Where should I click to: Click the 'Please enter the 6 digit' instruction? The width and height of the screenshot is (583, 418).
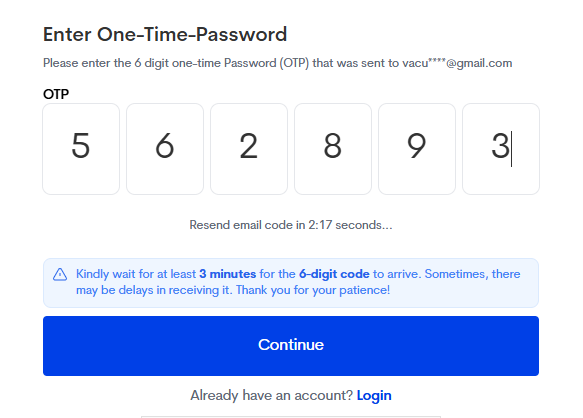(x=106, y=63)
